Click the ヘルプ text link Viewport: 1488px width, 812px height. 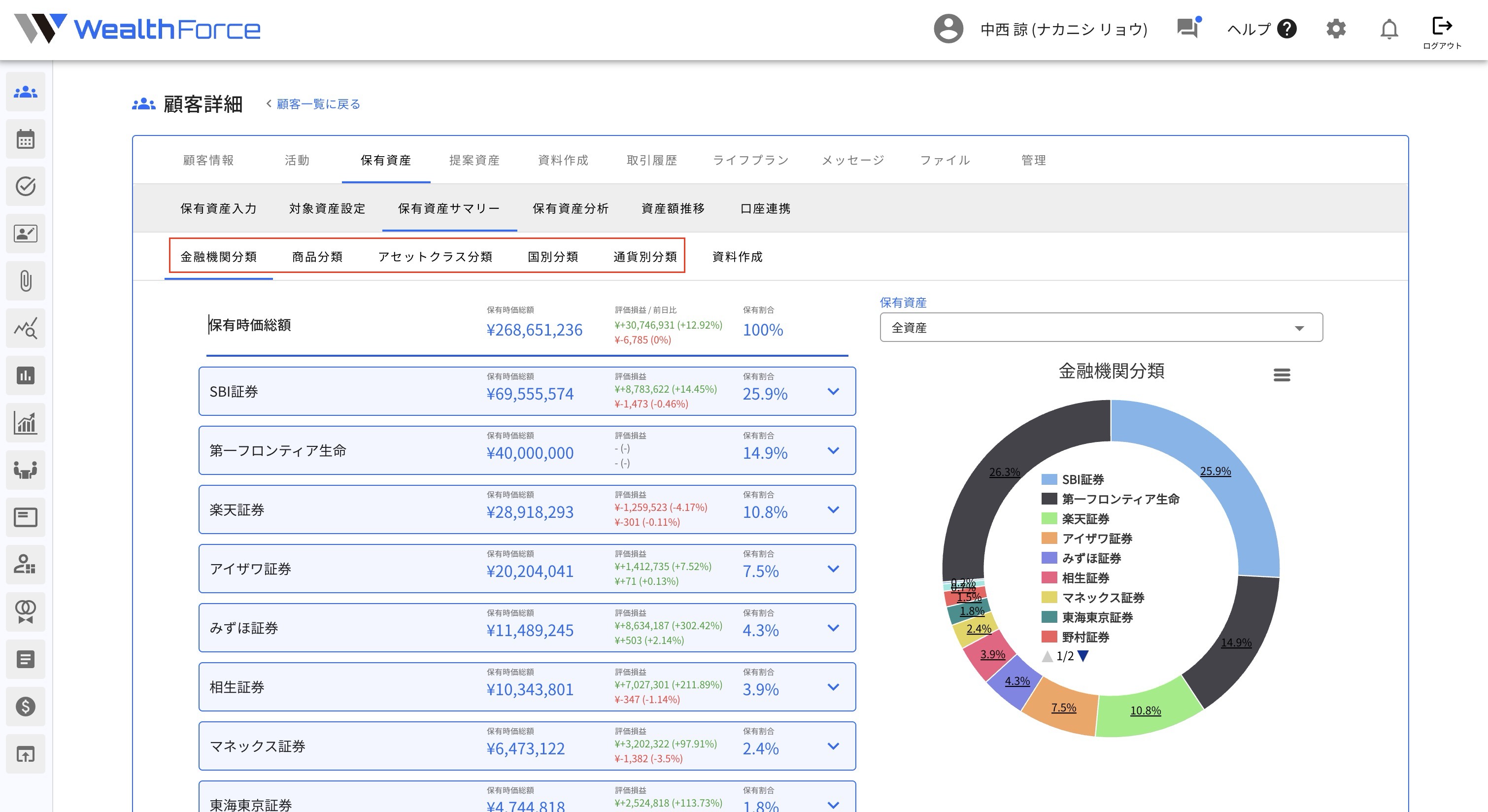click(1249, 29)
